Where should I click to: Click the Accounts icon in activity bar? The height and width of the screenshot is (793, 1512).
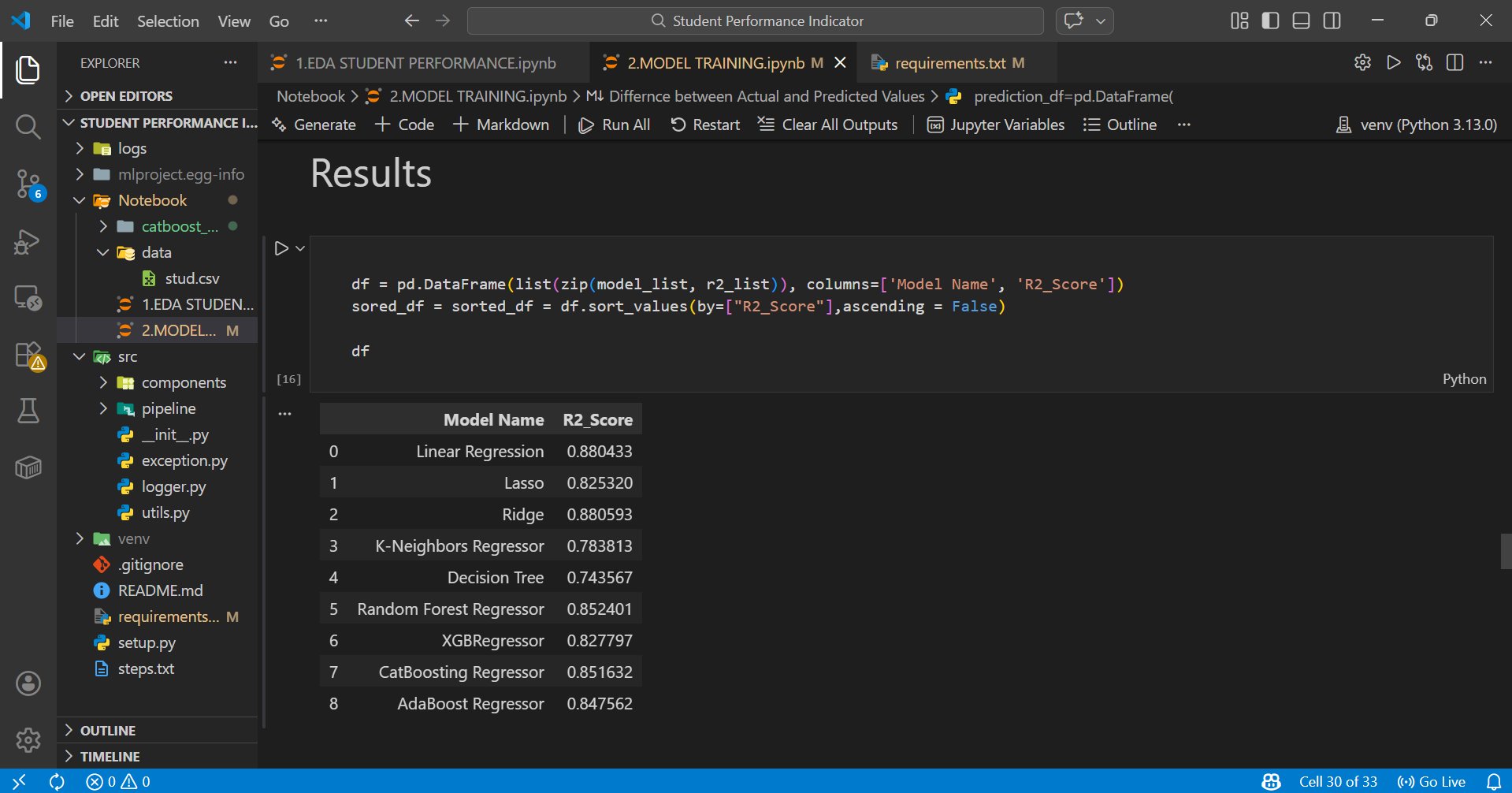coord(28,683)
